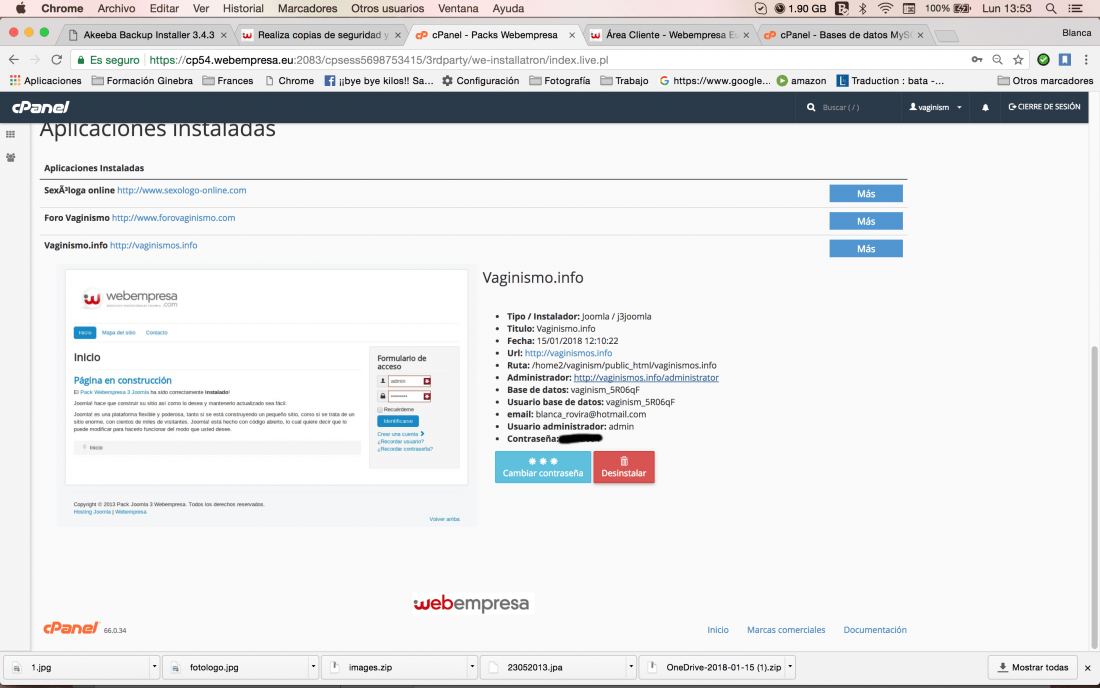Image resolution: width=1100 pixels, height=688 pixels.
Task: Click the blue bookmark extension icon
Action: pos(1065,60)
